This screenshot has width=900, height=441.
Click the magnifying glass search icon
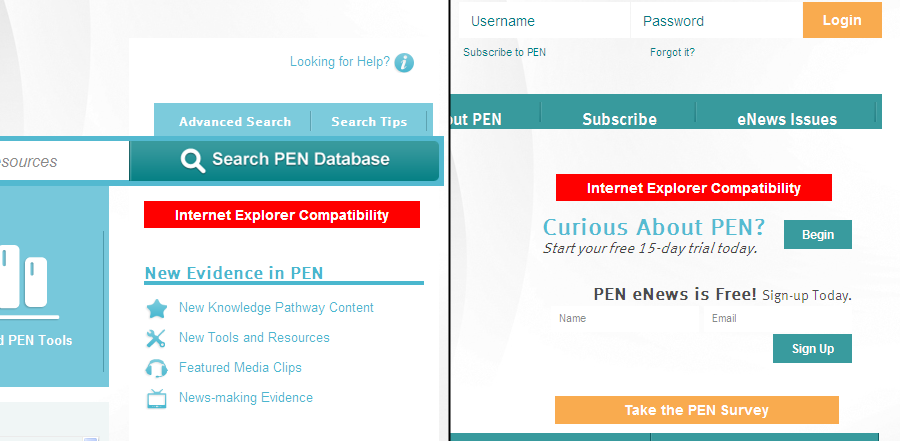pos(193,161)
